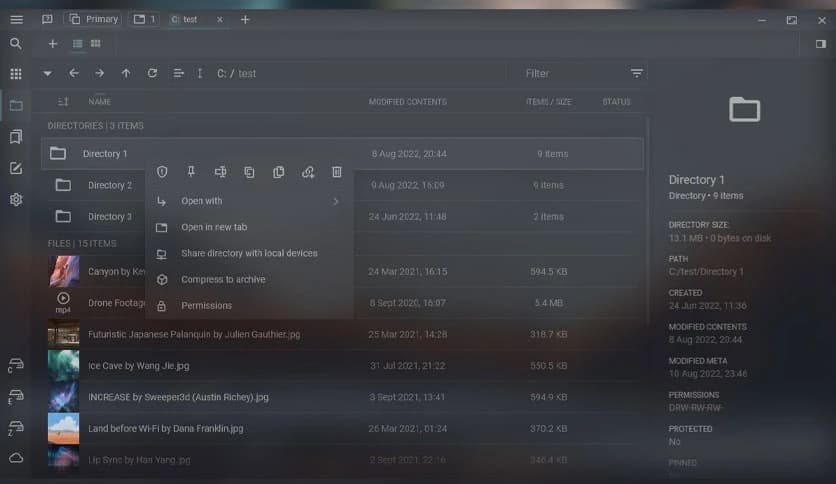This screenshot has width=836, height=484.
Task: Close the C: test tab
Action: (x=220, y=20)
